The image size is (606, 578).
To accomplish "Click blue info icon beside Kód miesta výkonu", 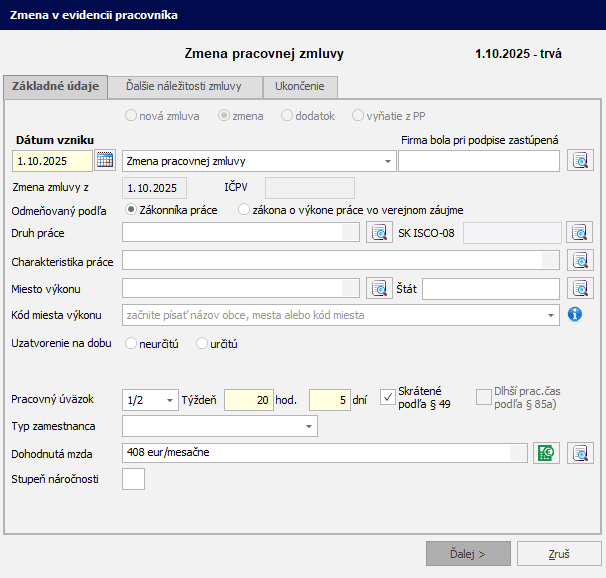I will point(575,315).
